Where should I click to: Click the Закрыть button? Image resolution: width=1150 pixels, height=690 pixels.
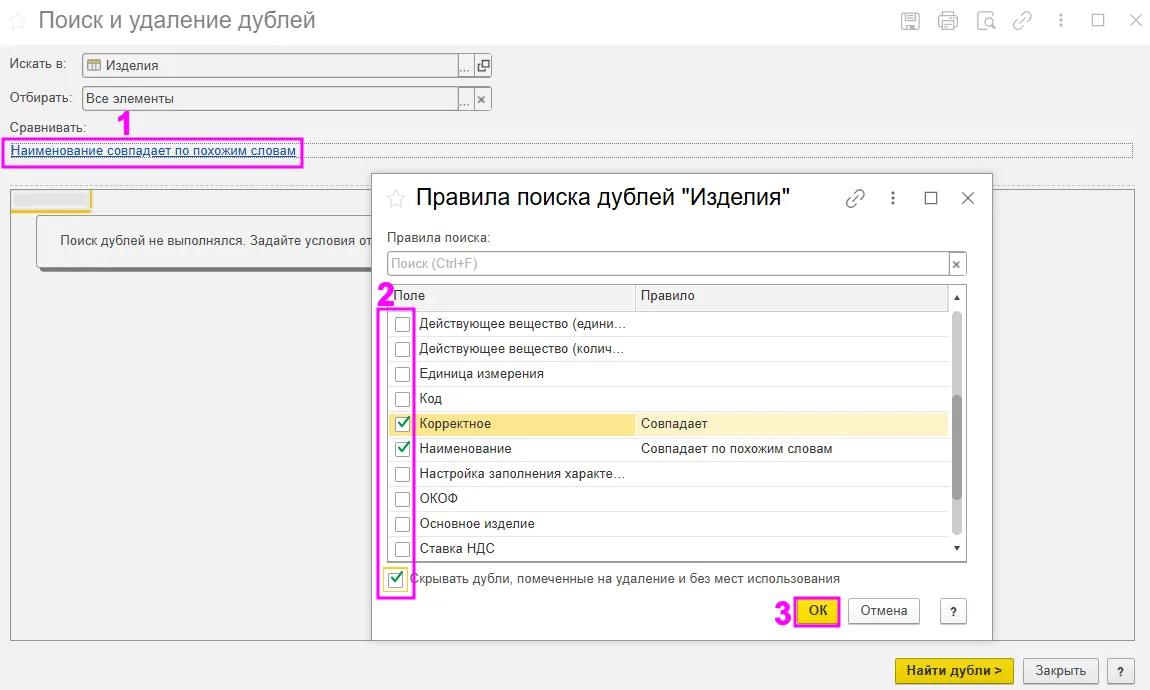pos(1061,671)
